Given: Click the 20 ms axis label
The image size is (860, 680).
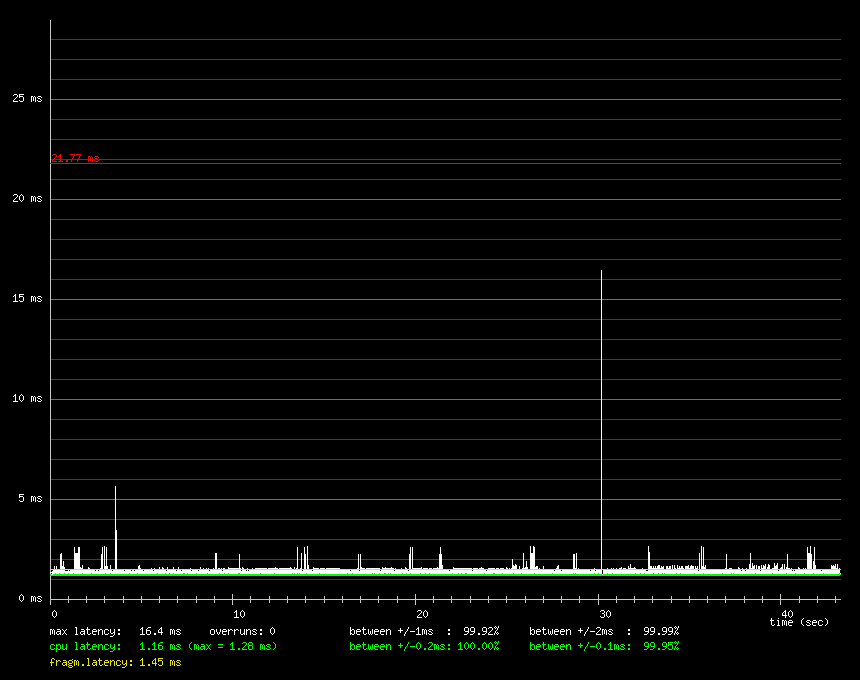Looking at the screenshot, I should pyautogui.click(x=27, y=199).
